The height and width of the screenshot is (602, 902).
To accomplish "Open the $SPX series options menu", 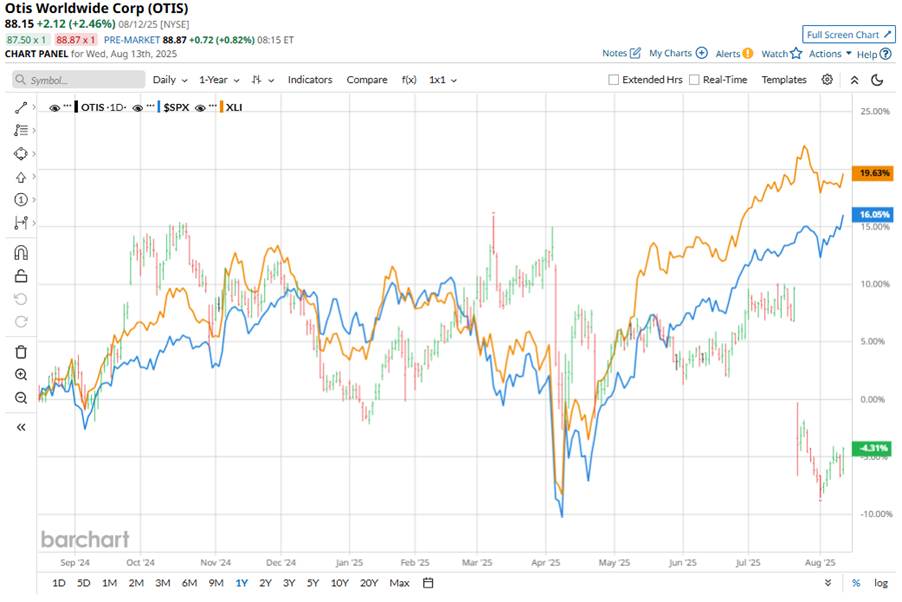I will click(150, 106).
